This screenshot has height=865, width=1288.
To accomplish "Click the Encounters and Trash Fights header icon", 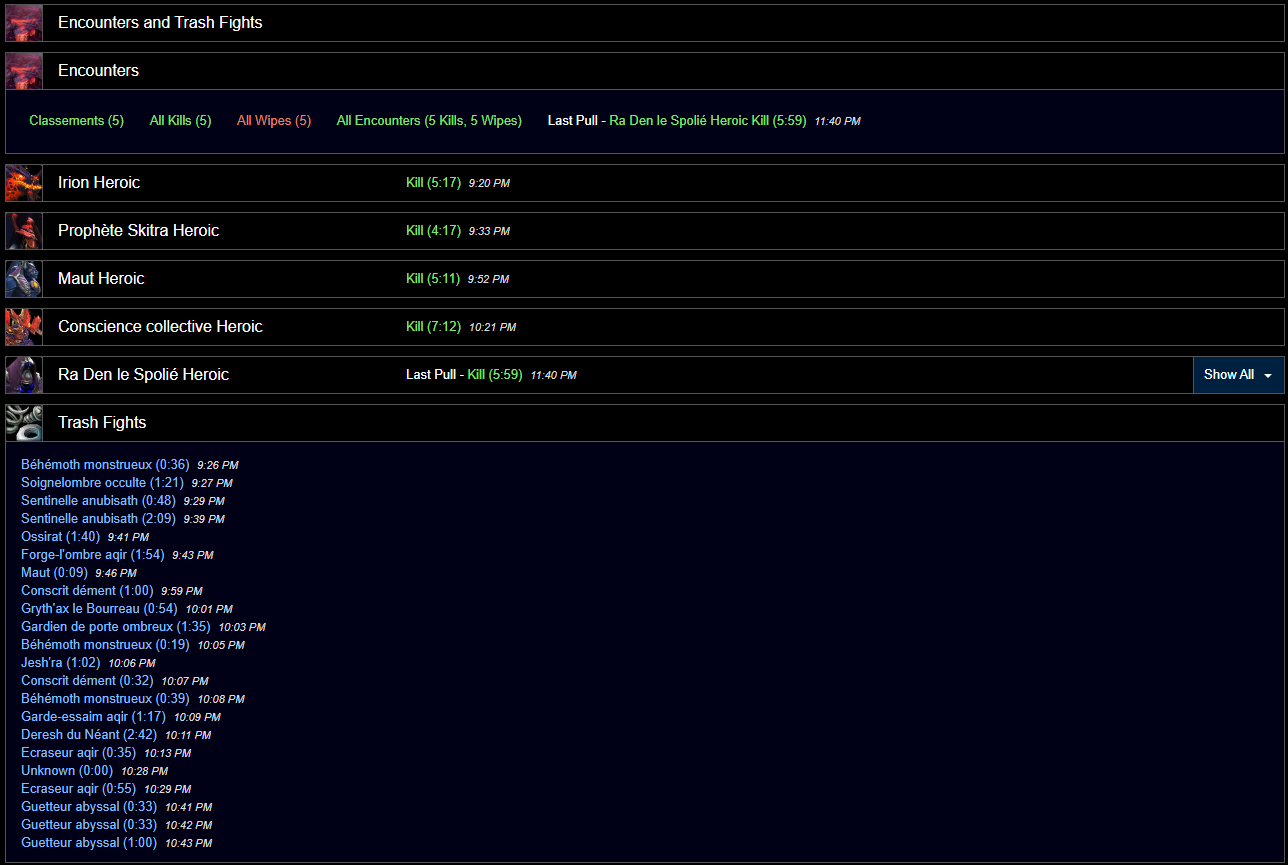I will [x=24, y=23].
